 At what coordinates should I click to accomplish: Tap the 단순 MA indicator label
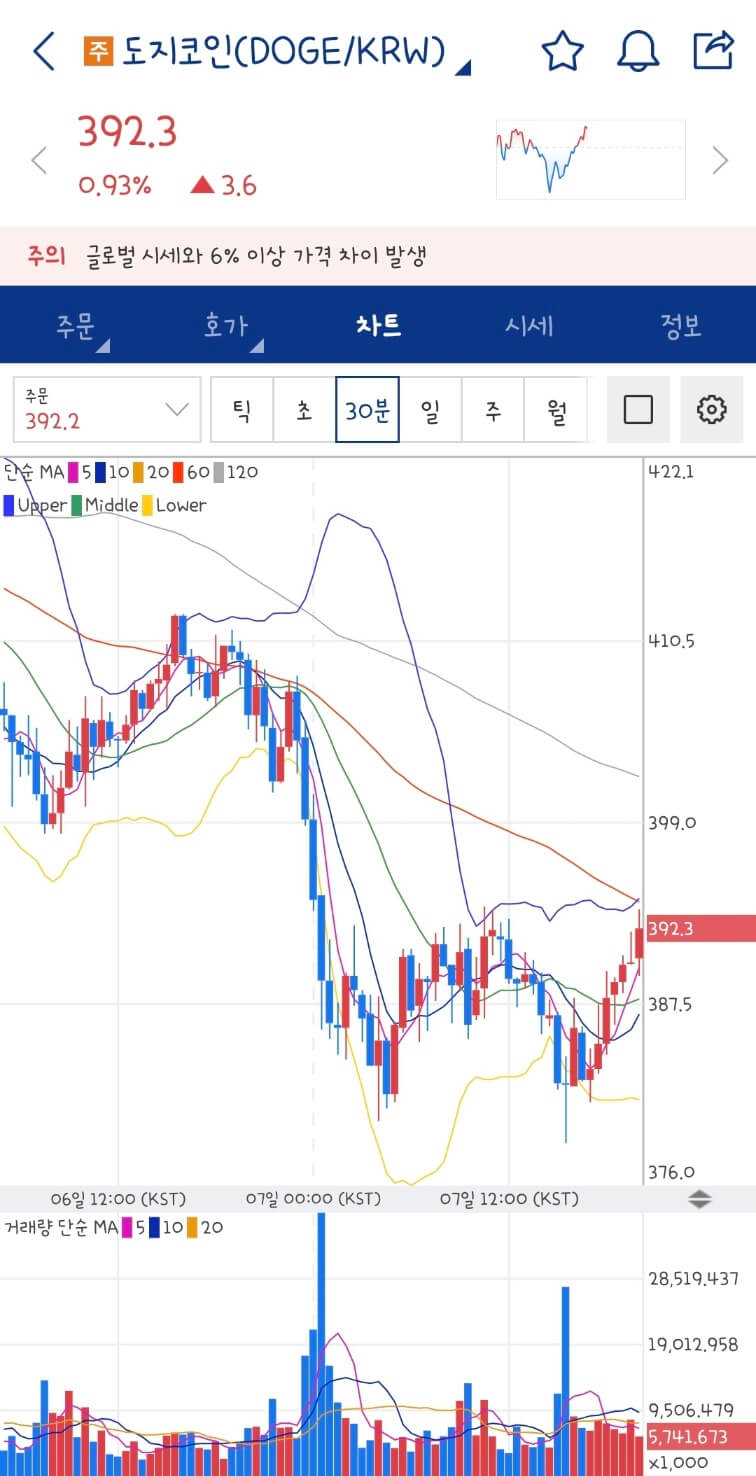(33, 472)
